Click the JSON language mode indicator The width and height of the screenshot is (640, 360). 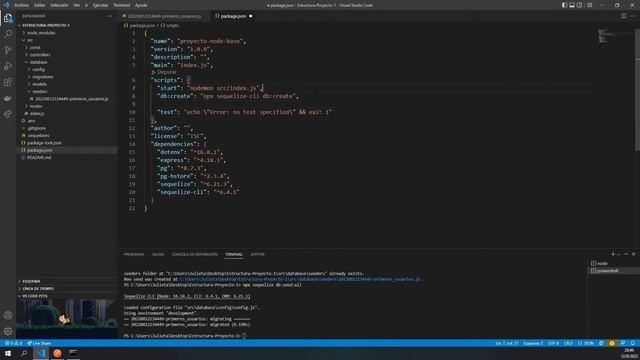pos(586,343)
